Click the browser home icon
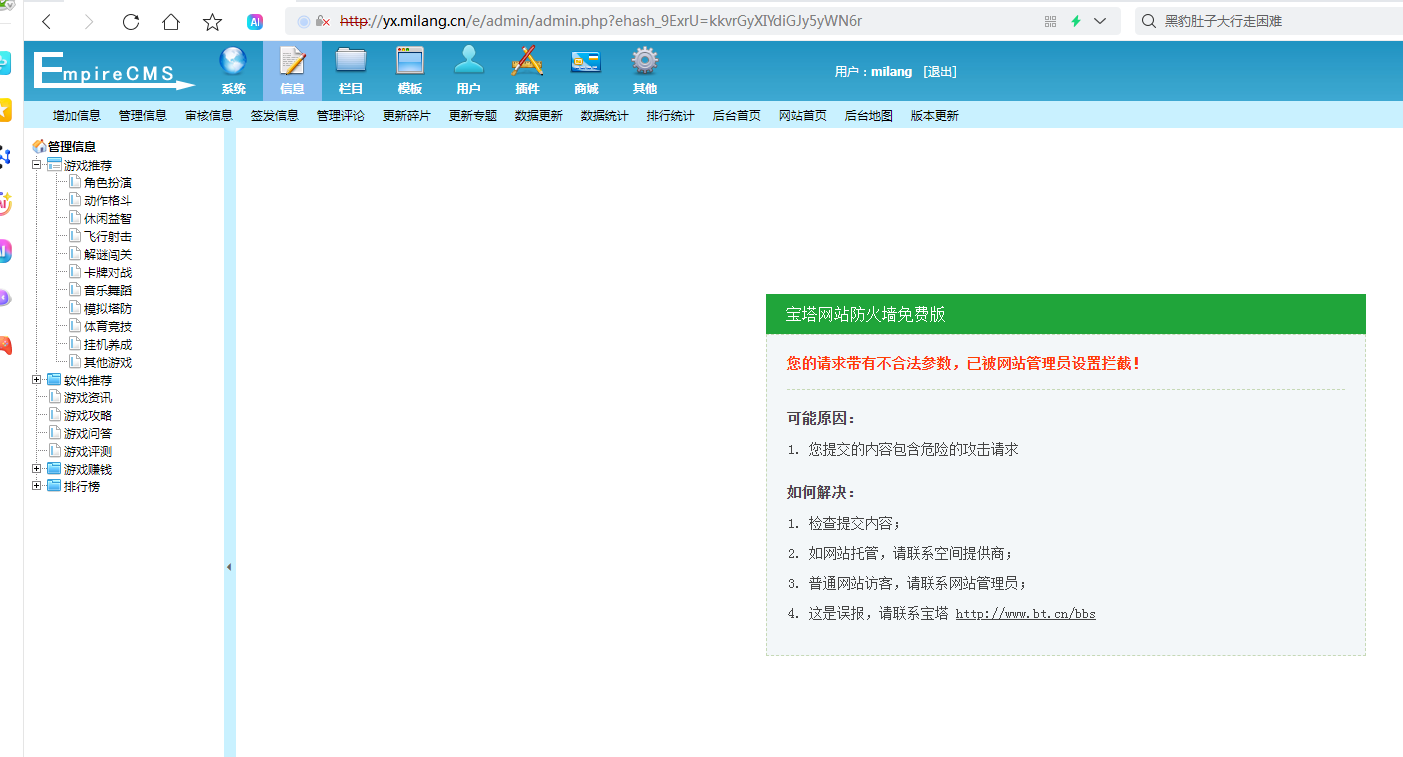Viewport: 1403px width, 757px height. pyautogui.click(x=171, y=21)
